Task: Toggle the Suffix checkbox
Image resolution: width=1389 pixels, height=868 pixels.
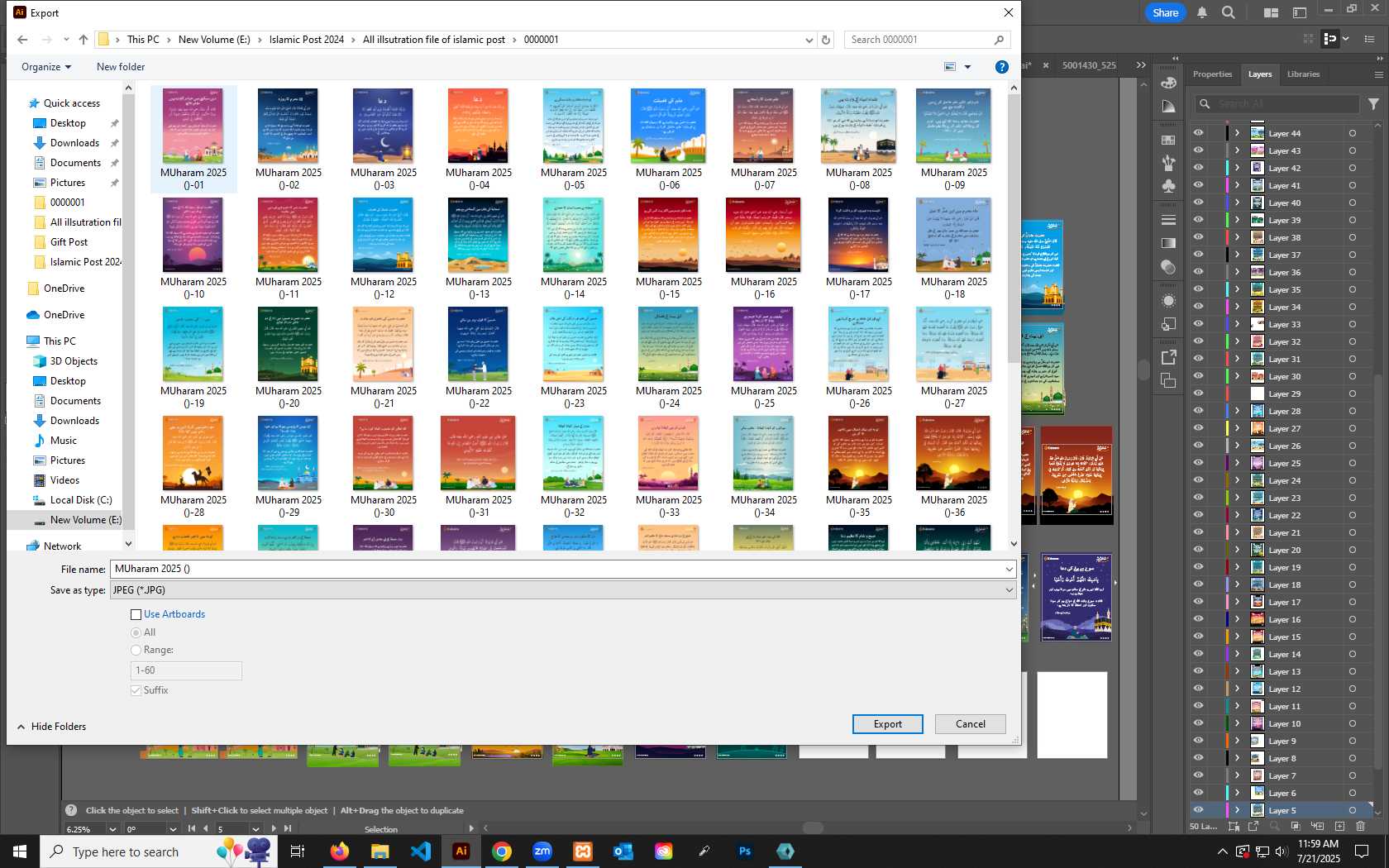Action: click(136, 690)
